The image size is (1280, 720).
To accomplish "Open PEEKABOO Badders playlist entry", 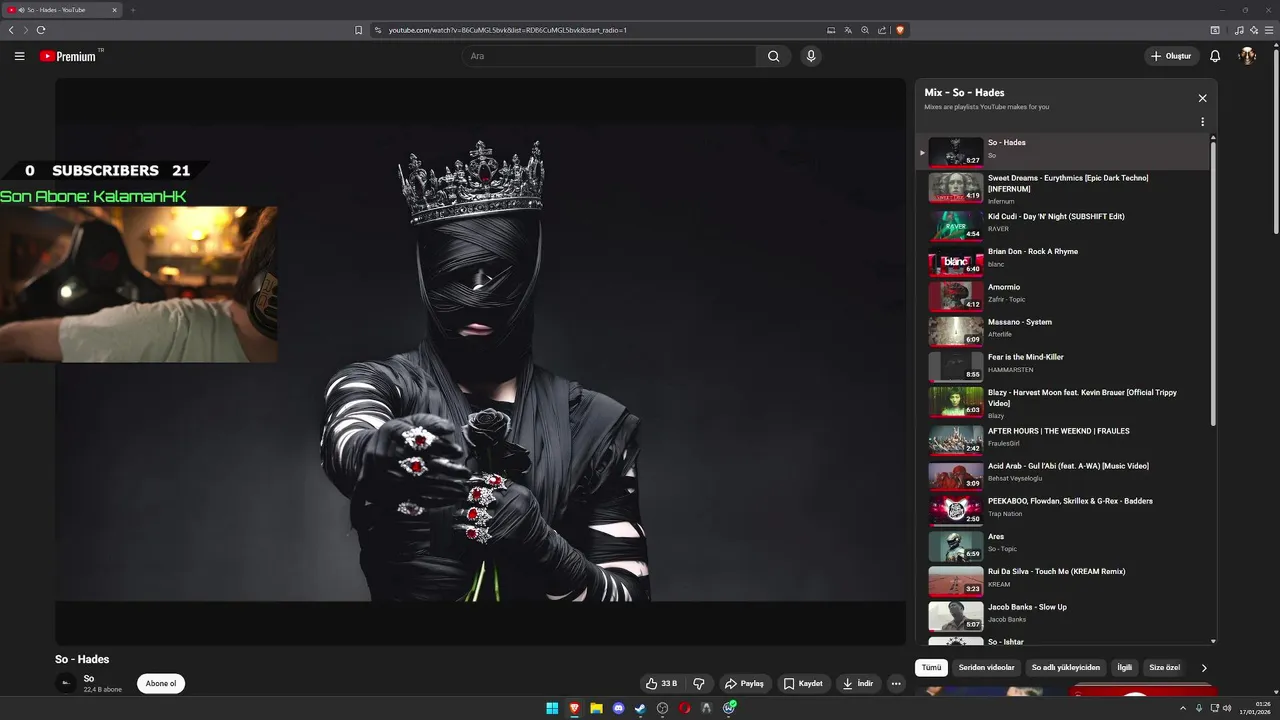I will (x=1063, y=510).
